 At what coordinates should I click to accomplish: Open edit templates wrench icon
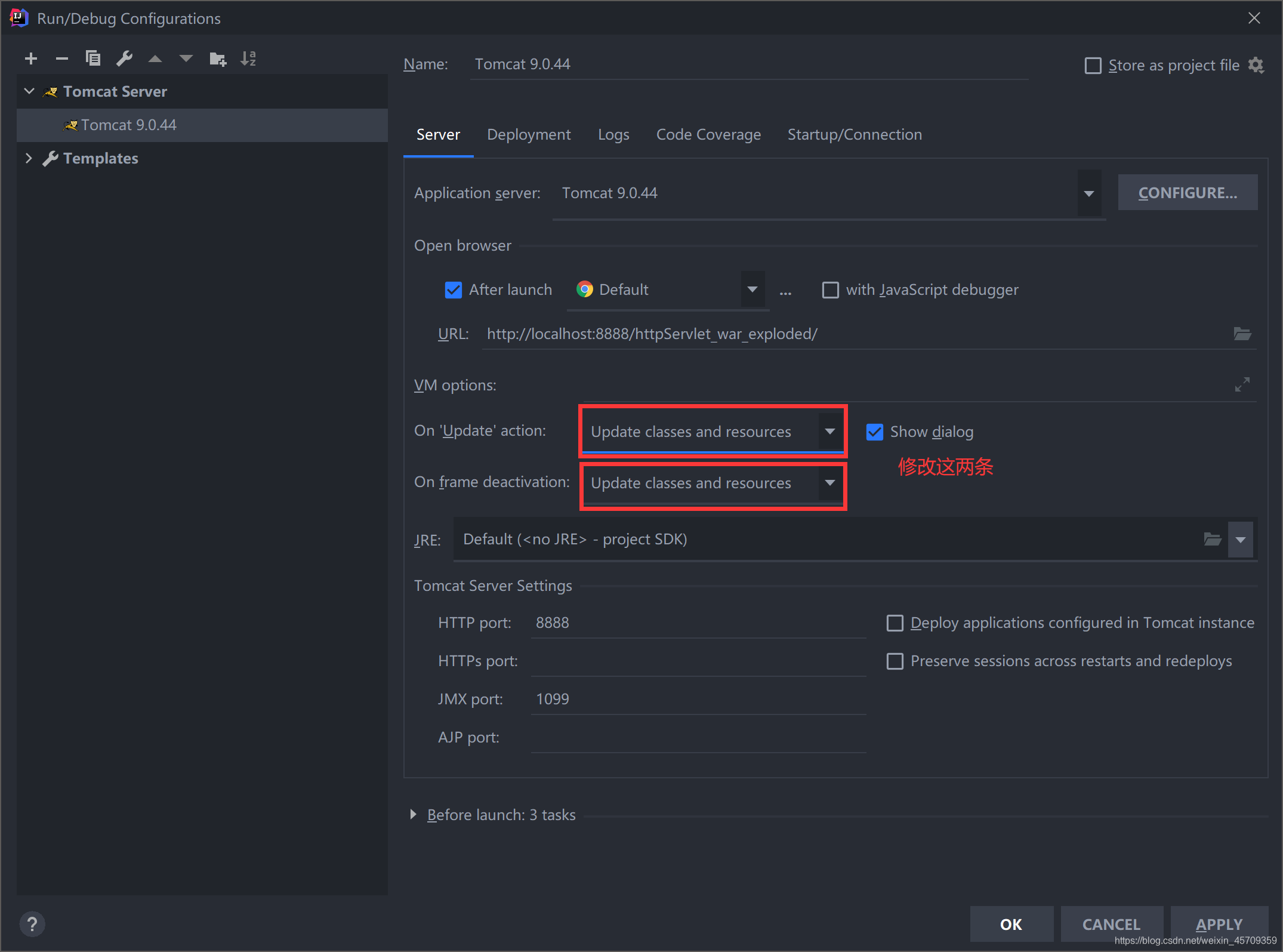click(x=124, y=58)
